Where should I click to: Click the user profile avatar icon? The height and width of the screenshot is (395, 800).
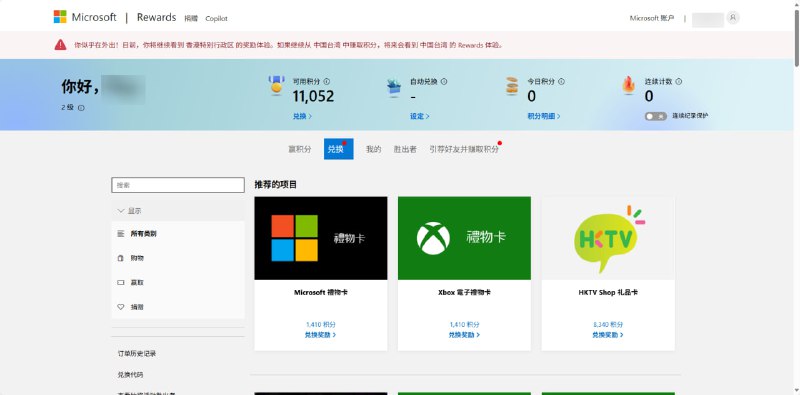[733, 17]
